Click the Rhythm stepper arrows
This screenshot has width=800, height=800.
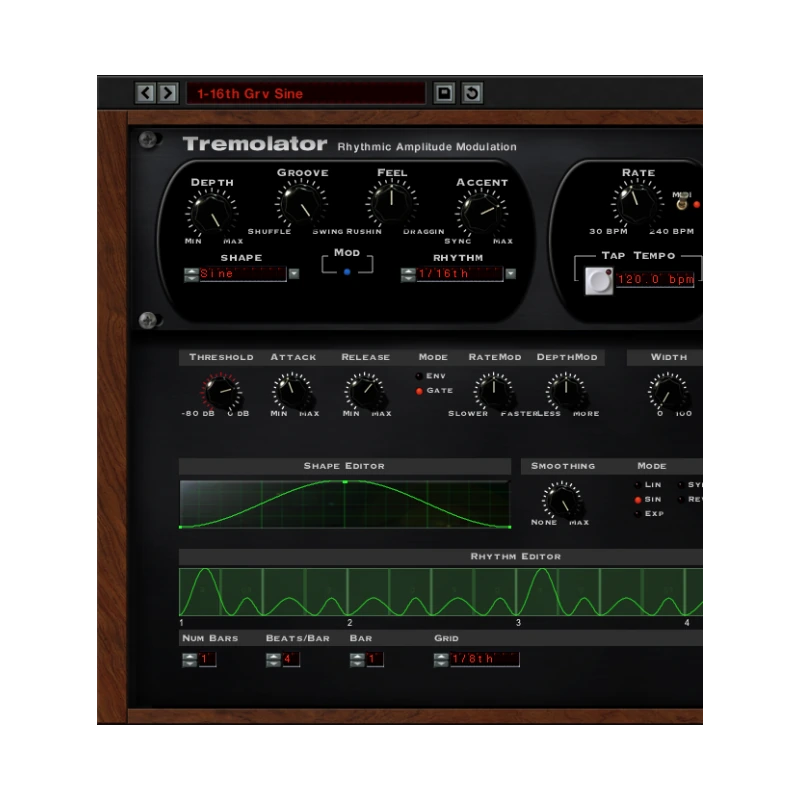408,274
